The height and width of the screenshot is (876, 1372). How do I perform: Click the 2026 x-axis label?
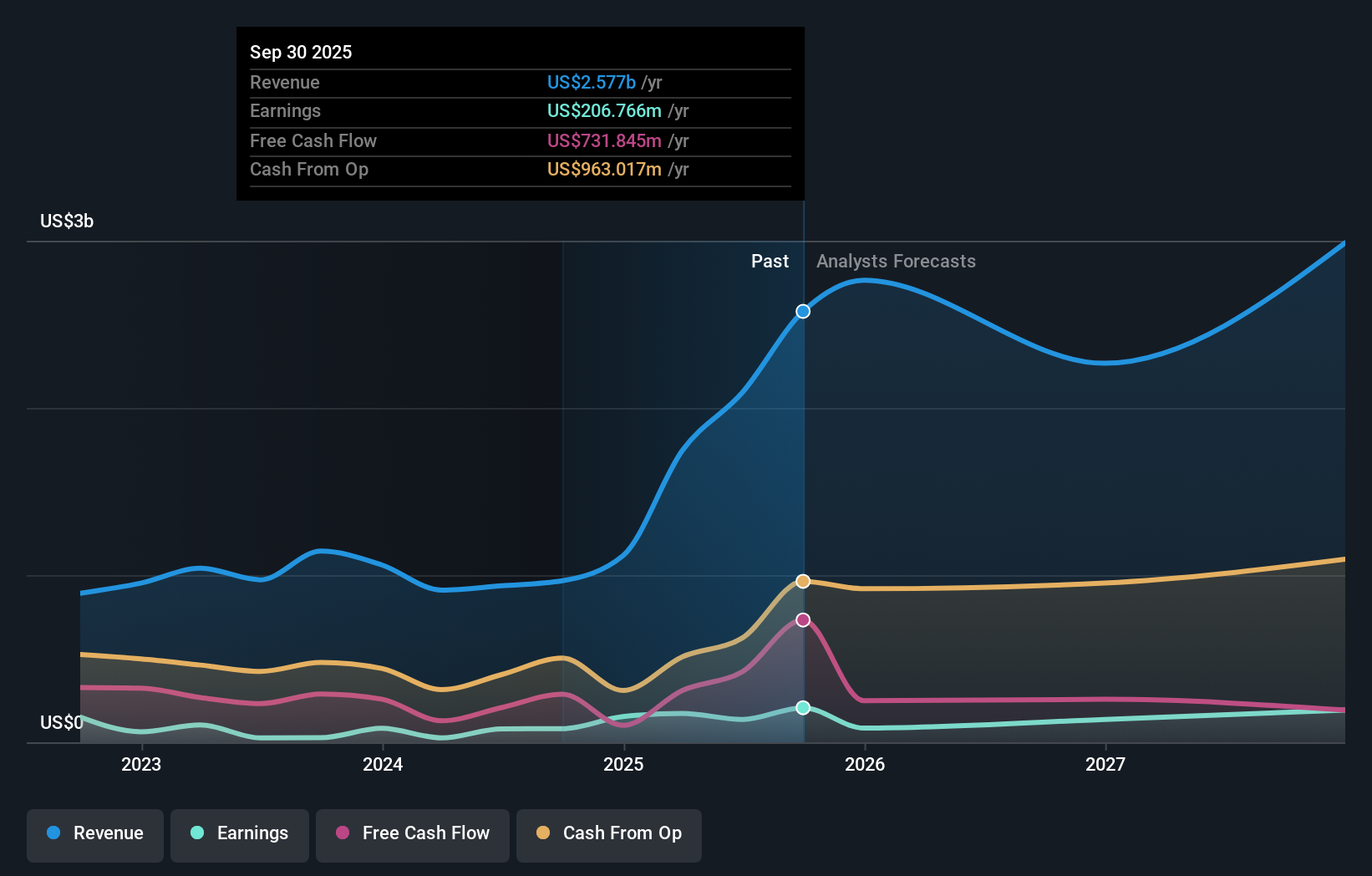pyautogui.click(x=865, y=764)
